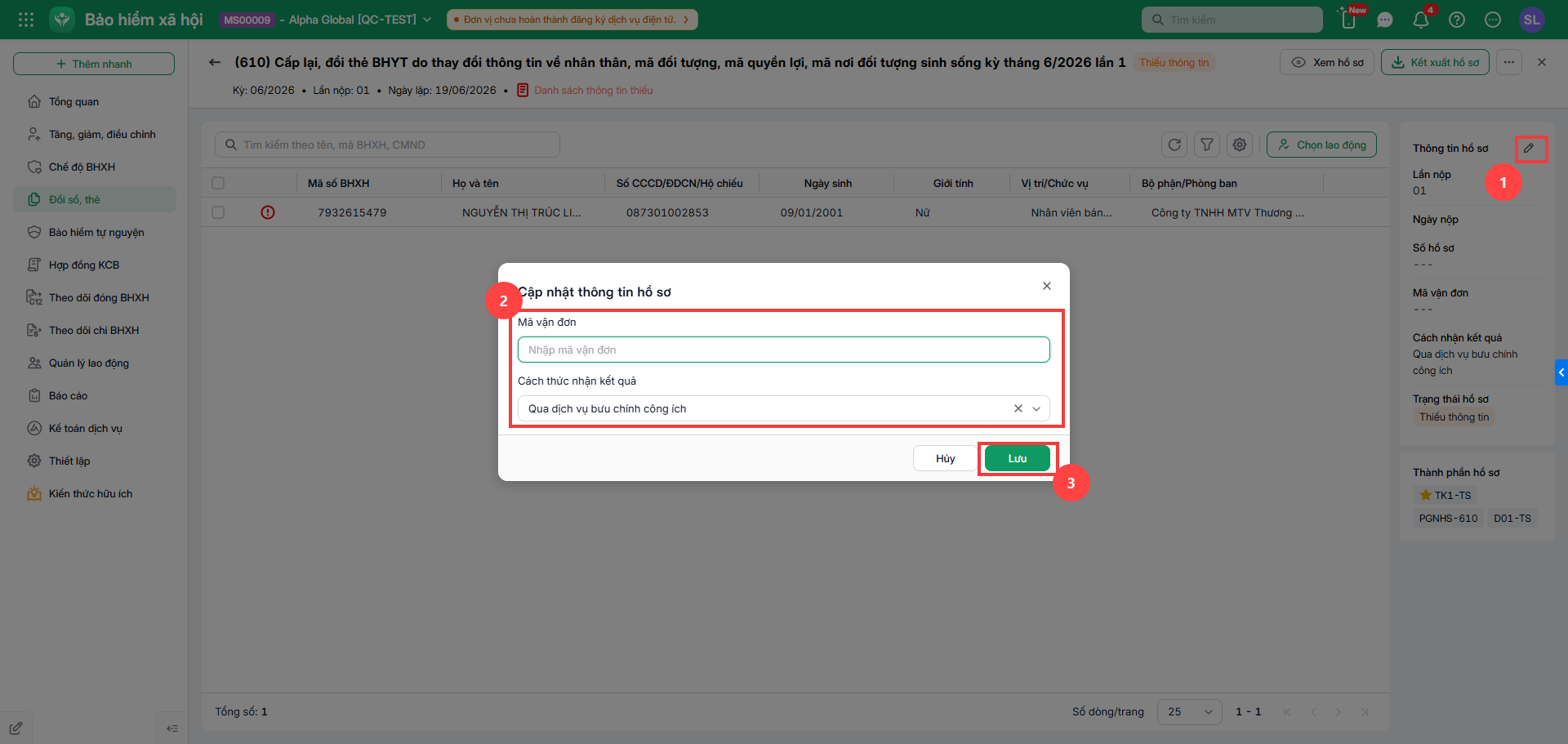The width and height of the screenshot is (1568, 744).
Task: Open Quản lý lao động menu
Action: click(94, 363)
